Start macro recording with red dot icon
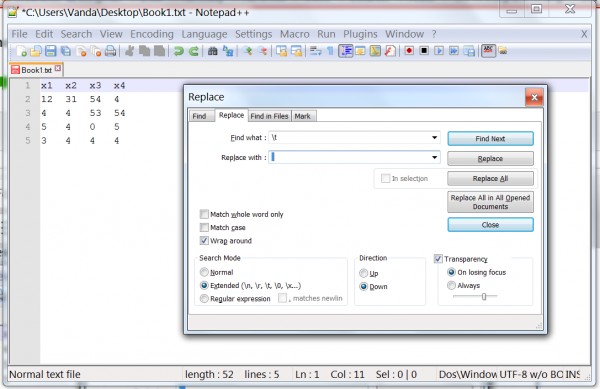 click(409, 51)
